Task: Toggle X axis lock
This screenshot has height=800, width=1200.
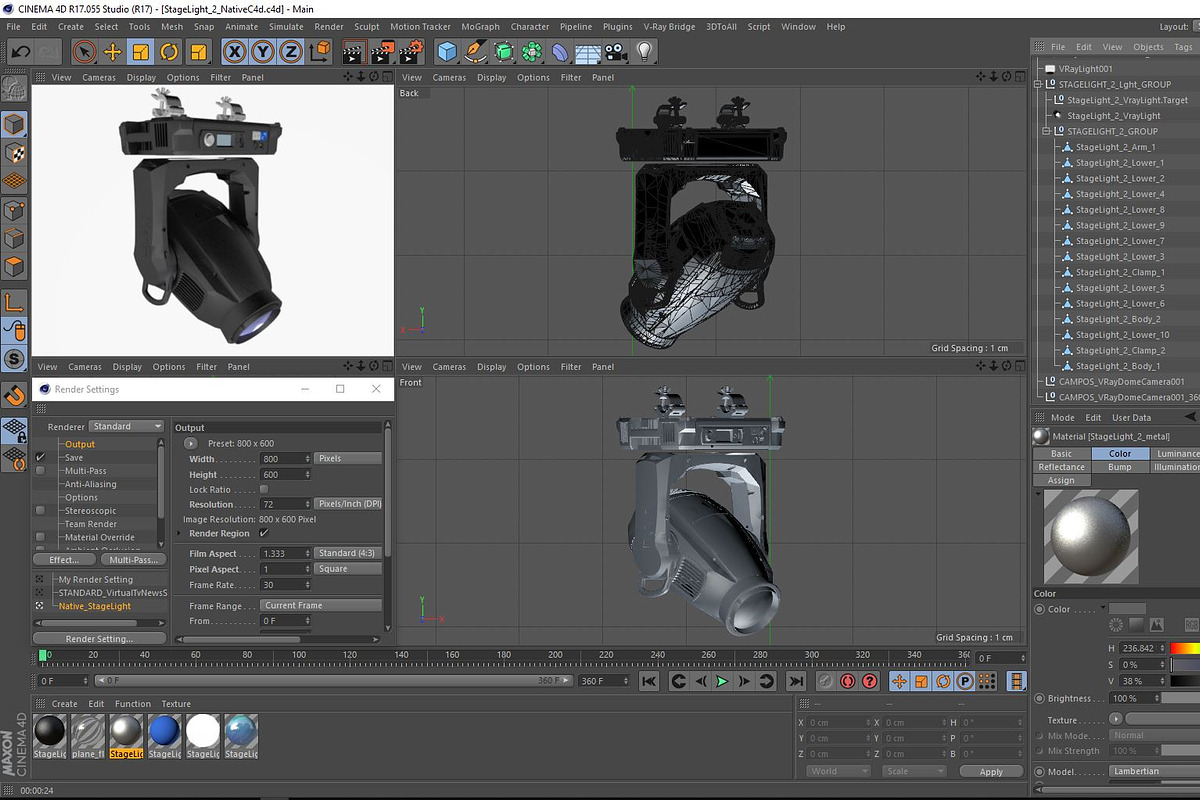Action: click(x=235, y=51)
